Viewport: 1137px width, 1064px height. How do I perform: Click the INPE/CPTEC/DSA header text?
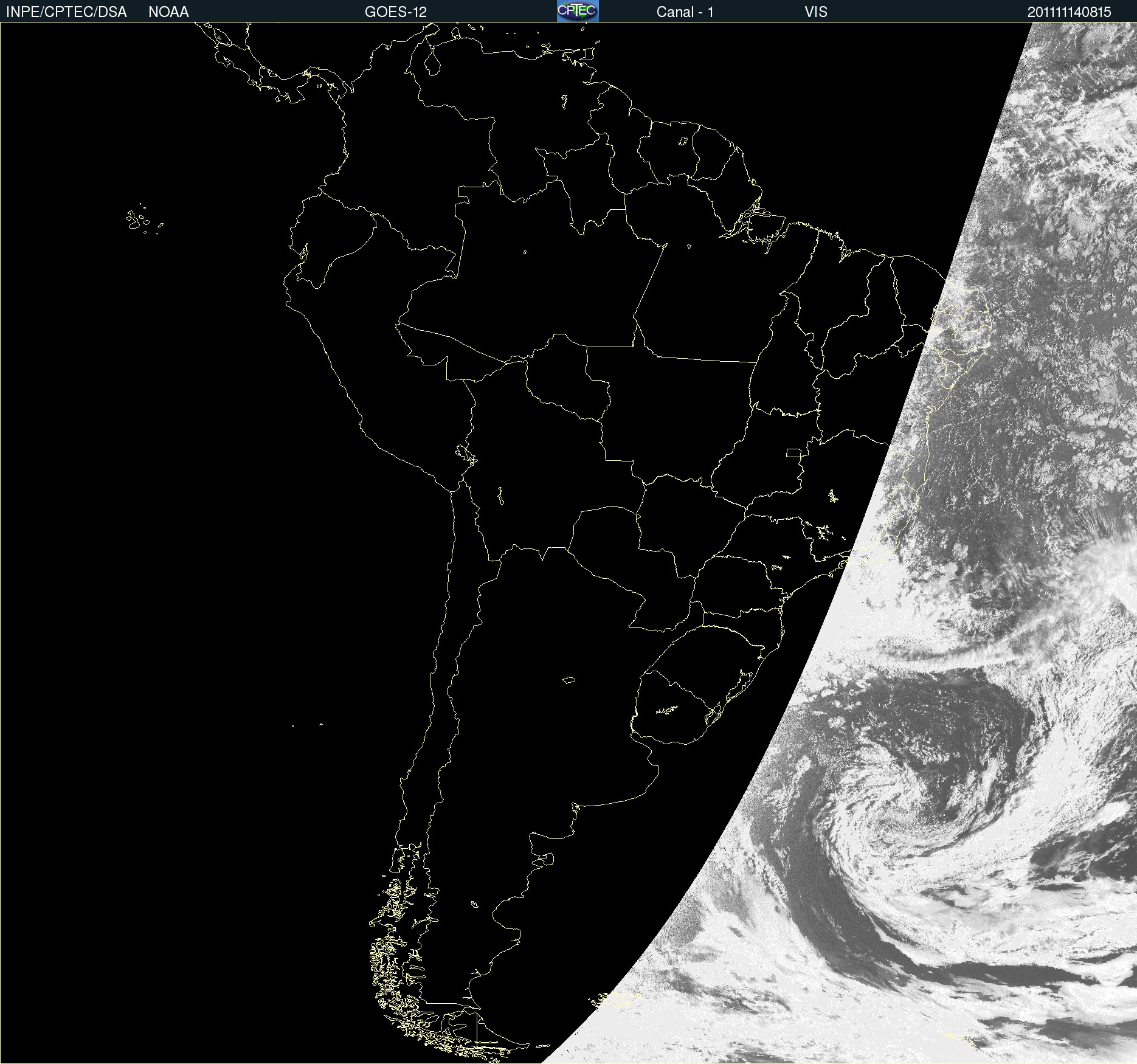pyautogui.click(x=66, y=12)
